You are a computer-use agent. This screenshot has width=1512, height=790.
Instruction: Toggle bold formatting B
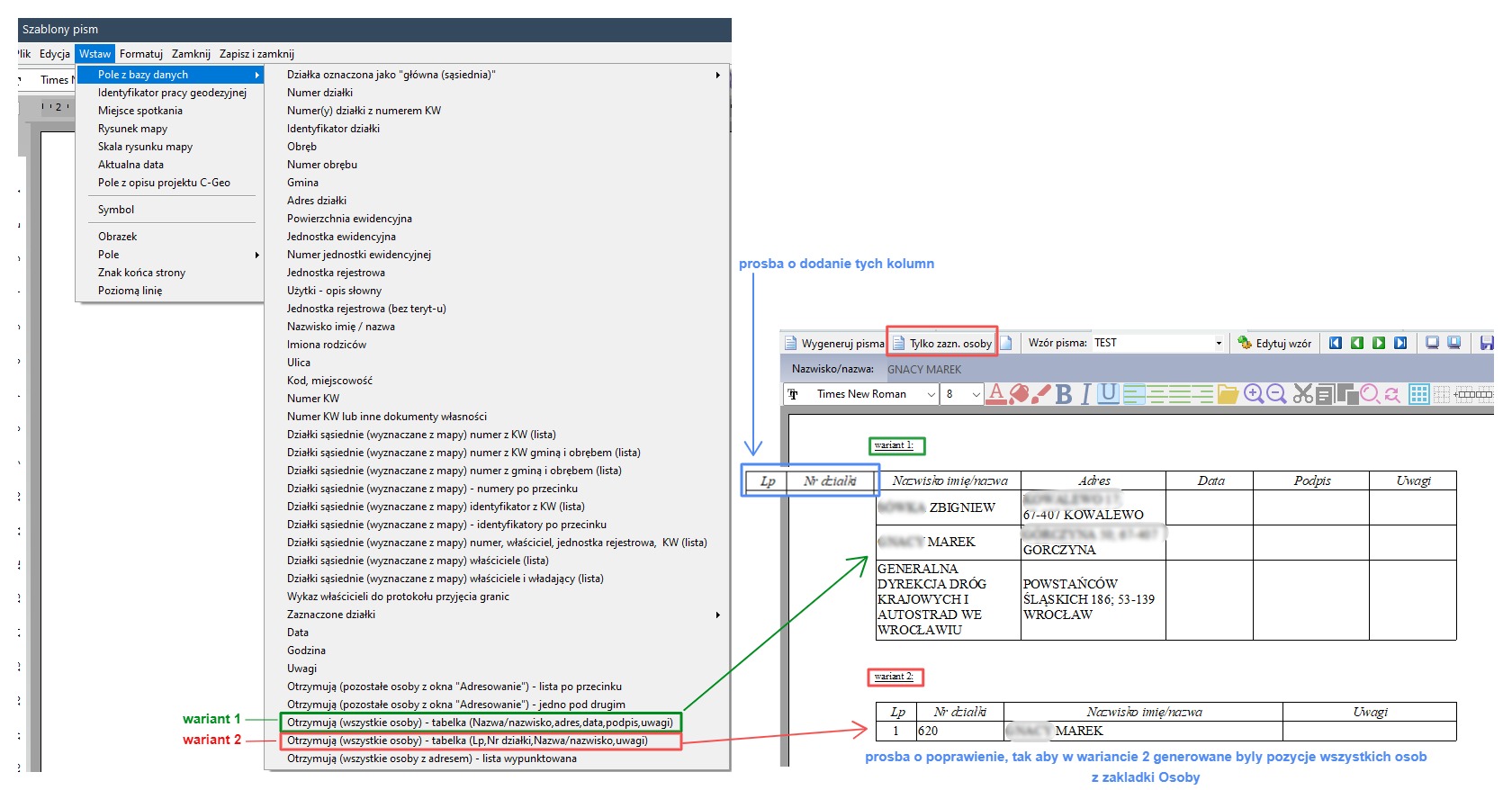tap(1064, 393)
